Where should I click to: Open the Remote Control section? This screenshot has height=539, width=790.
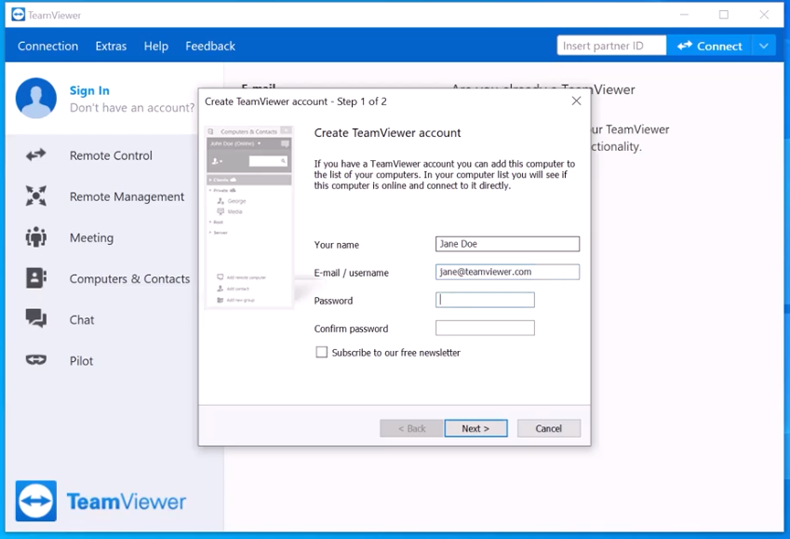pyautogui.click(x=111, y=155)
